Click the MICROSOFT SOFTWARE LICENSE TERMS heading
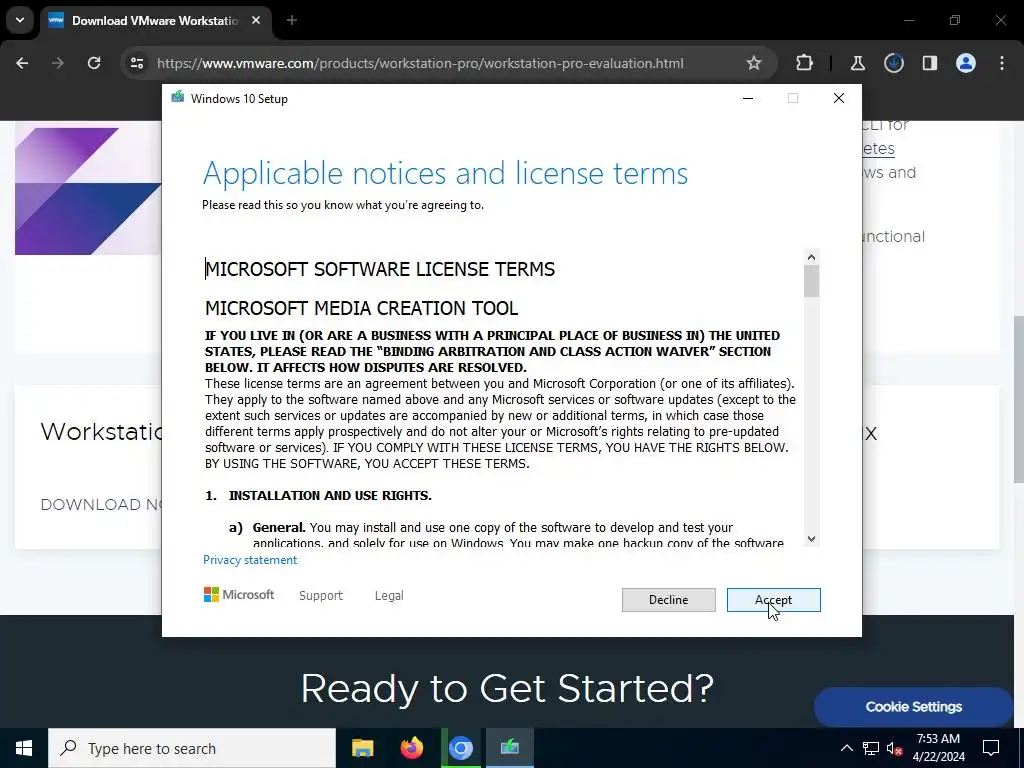 380,269
